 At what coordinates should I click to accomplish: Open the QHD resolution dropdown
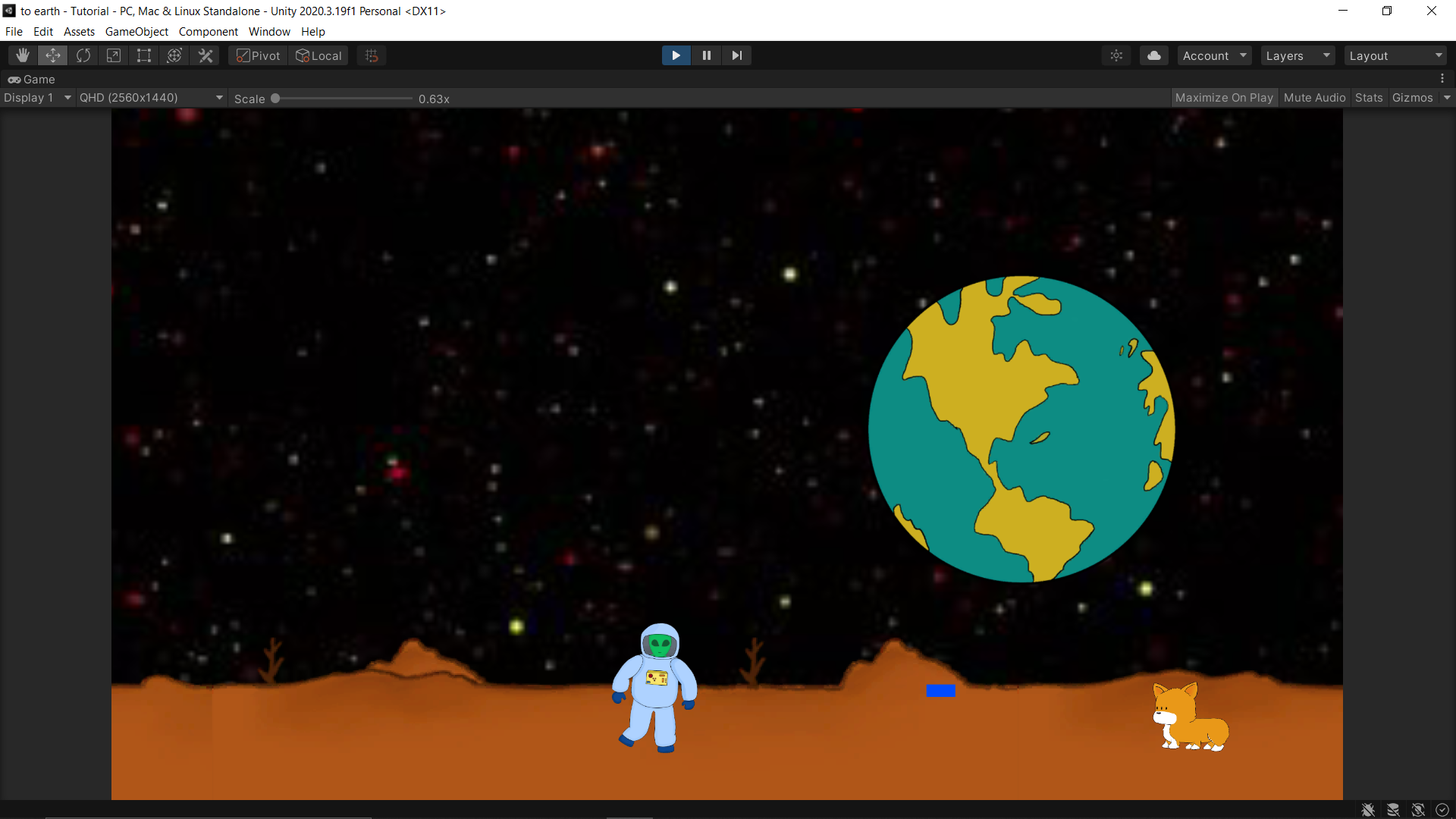click(151, 98)
